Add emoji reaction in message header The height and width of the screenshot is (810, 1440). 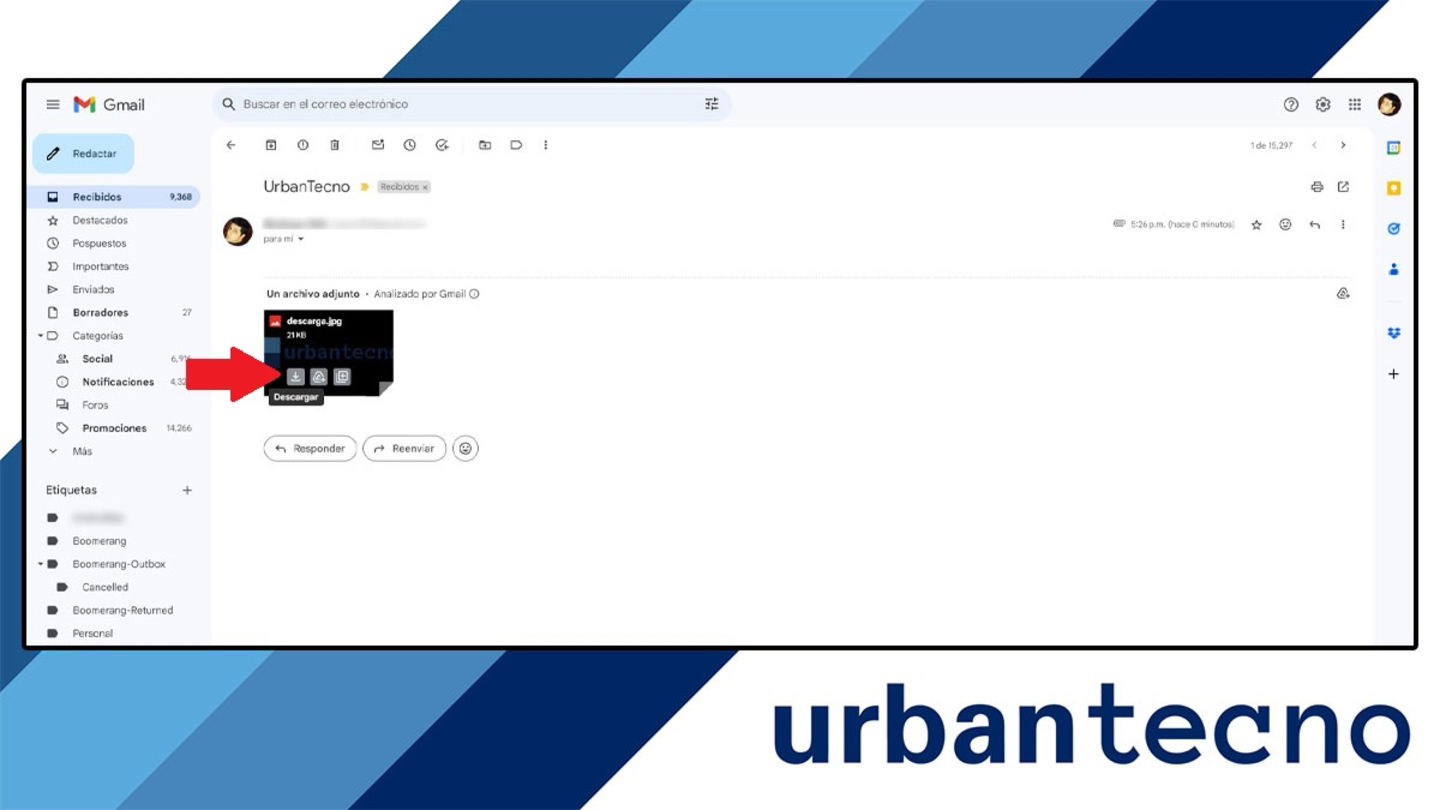point(1286,225)
